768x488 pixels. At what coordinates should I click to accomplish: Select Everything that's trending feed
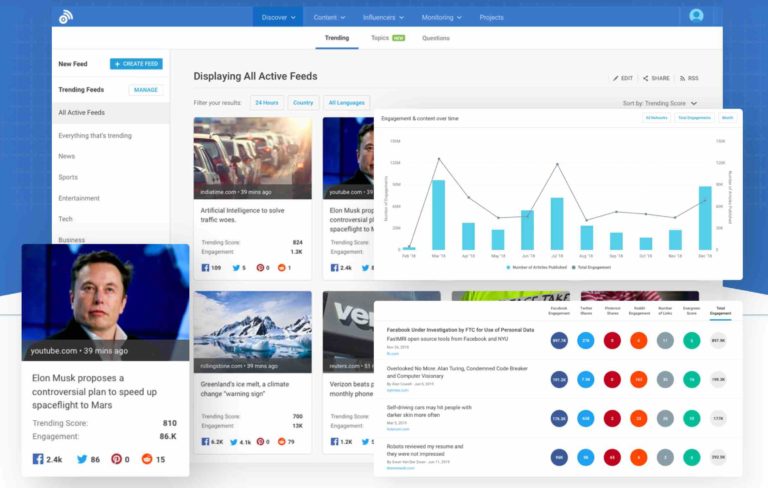click(x=95, y=136)
